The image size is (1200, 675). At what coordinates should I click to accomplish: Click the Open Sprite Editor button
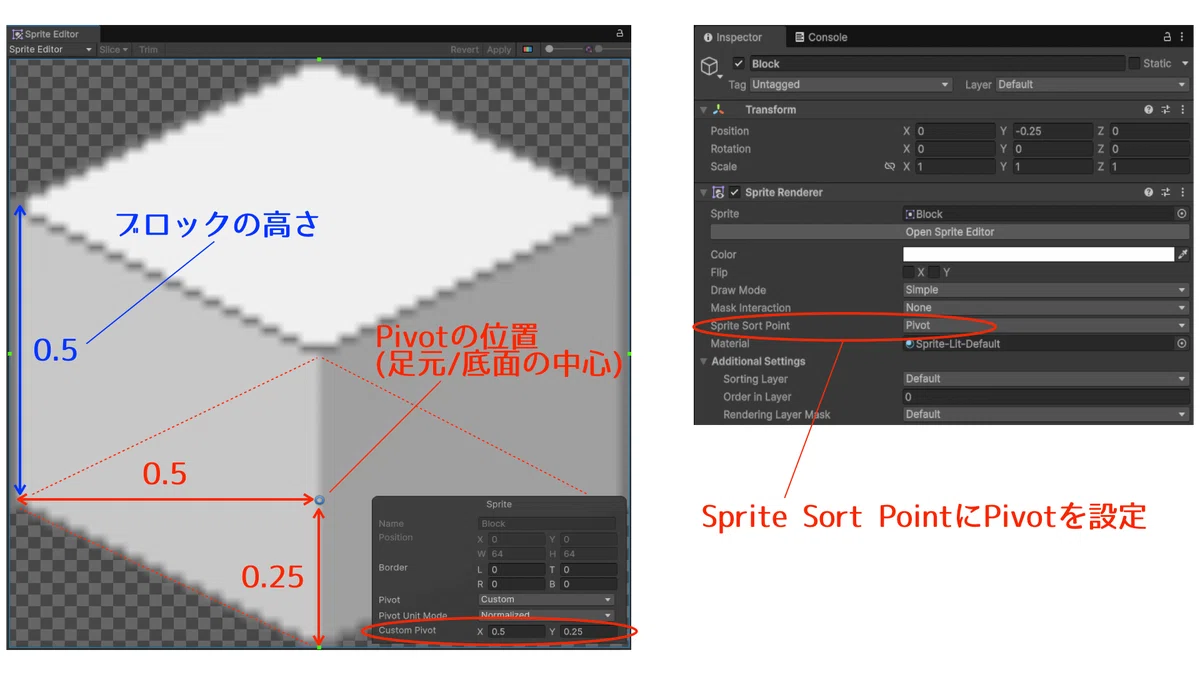click(949, 232)
